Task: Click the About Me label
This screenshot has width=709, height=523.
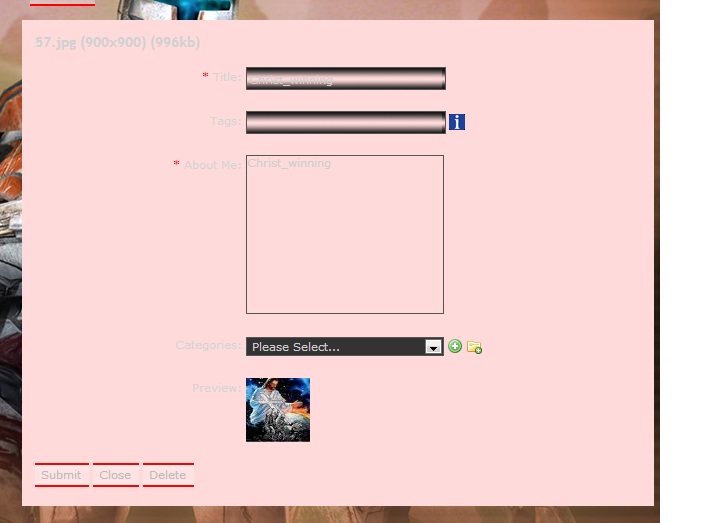Action: point(213,165)
